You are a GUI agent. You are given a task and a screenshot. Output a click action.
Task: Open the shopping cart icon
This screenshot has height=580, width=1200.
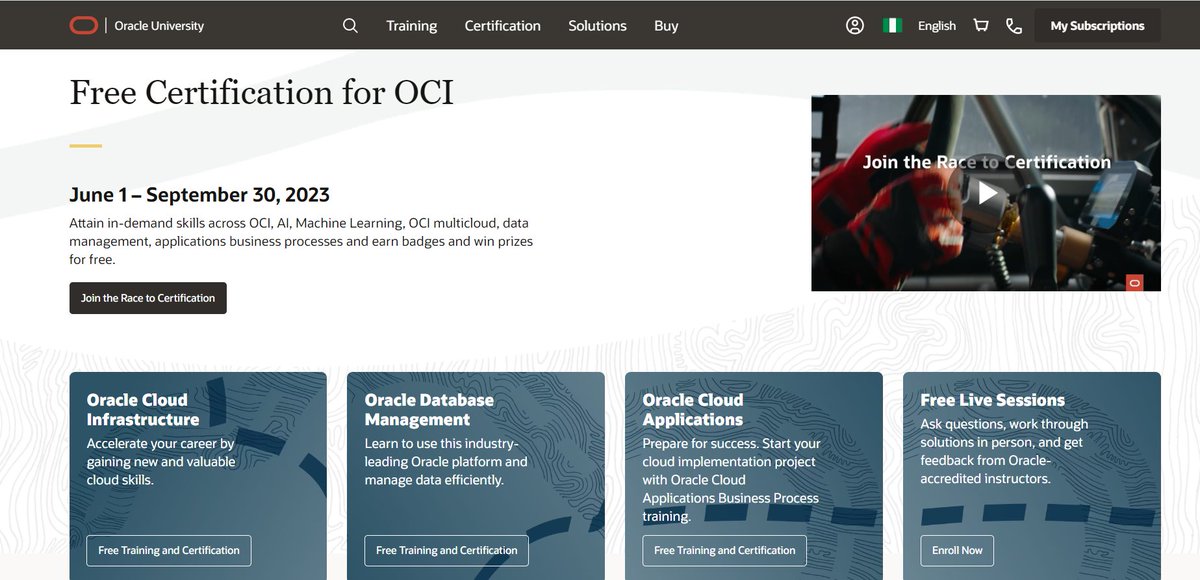click(x=981, y=25)
